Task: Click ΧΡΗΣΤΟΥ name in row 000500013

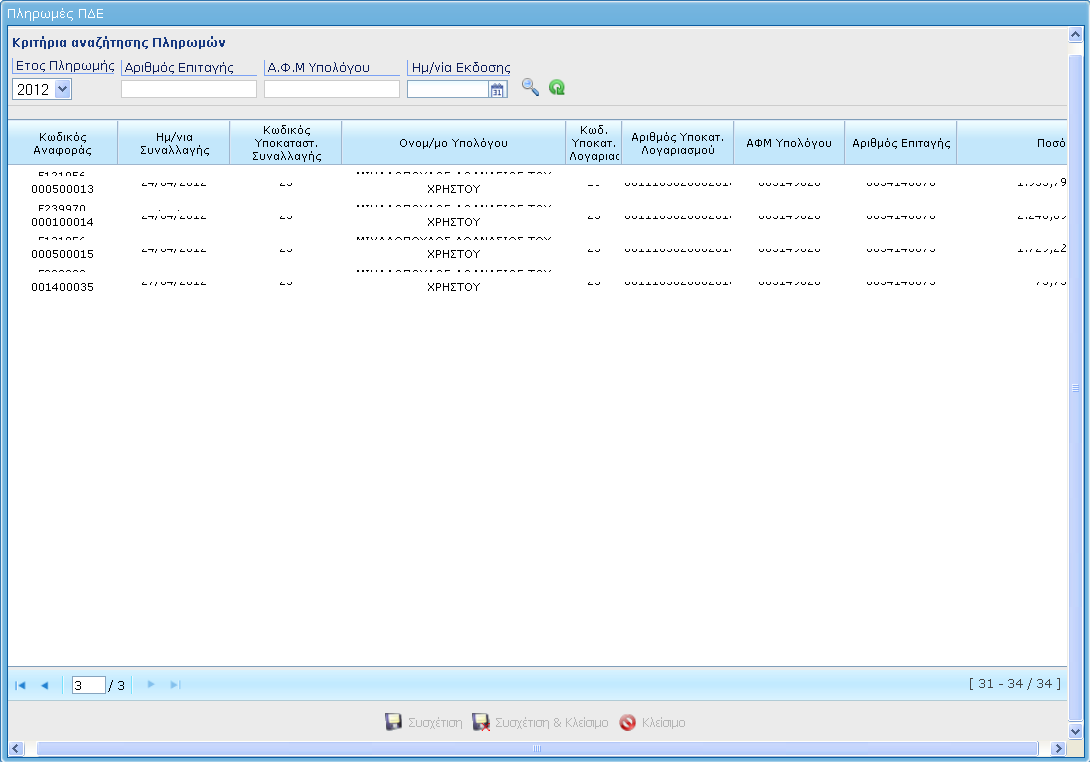Action: [453, 189]
